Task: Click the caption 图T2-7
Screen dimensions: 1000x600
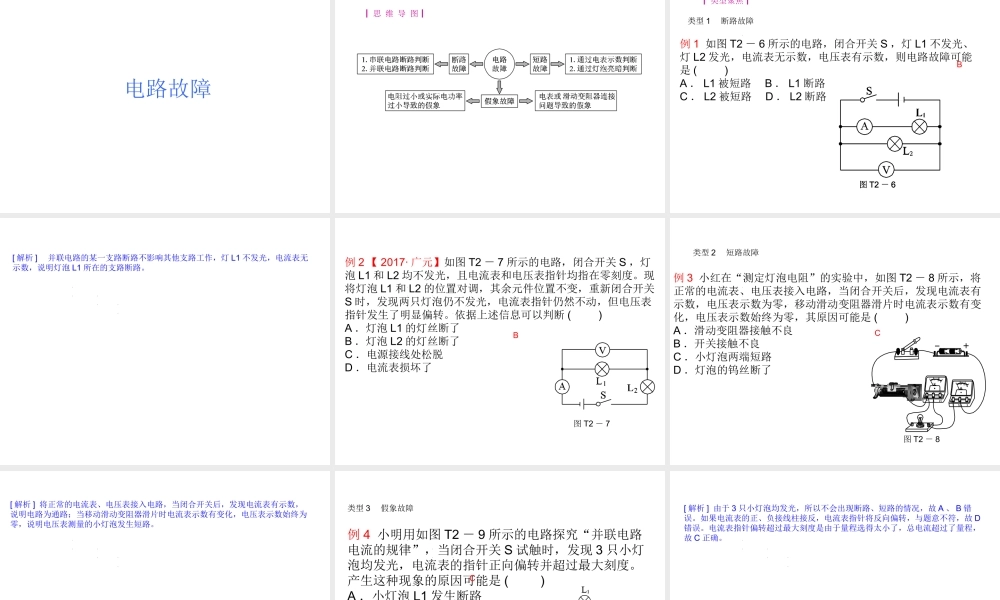Action: (592, 424)
